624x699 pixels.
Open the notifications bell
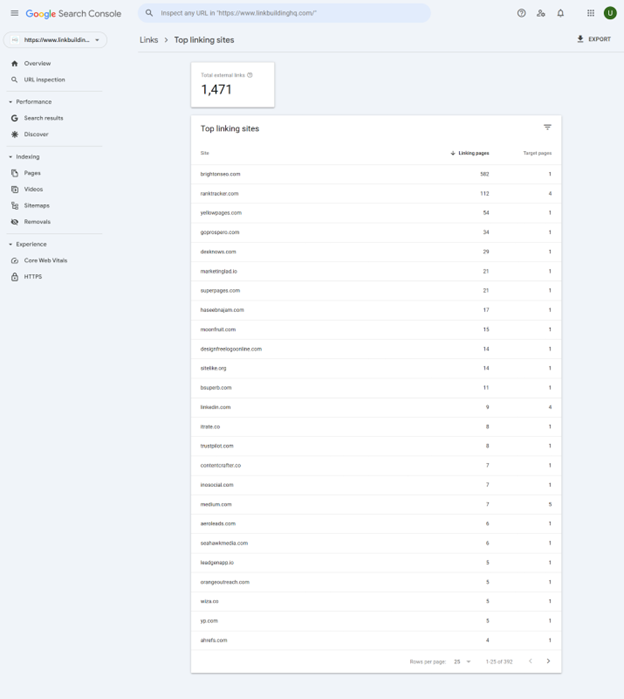tap(560, 13)
